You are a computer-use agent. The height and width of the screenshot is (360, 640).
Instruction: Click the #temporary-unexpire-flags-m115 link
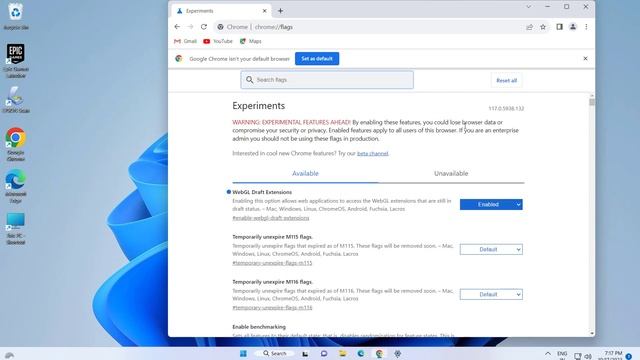point(272,263)
